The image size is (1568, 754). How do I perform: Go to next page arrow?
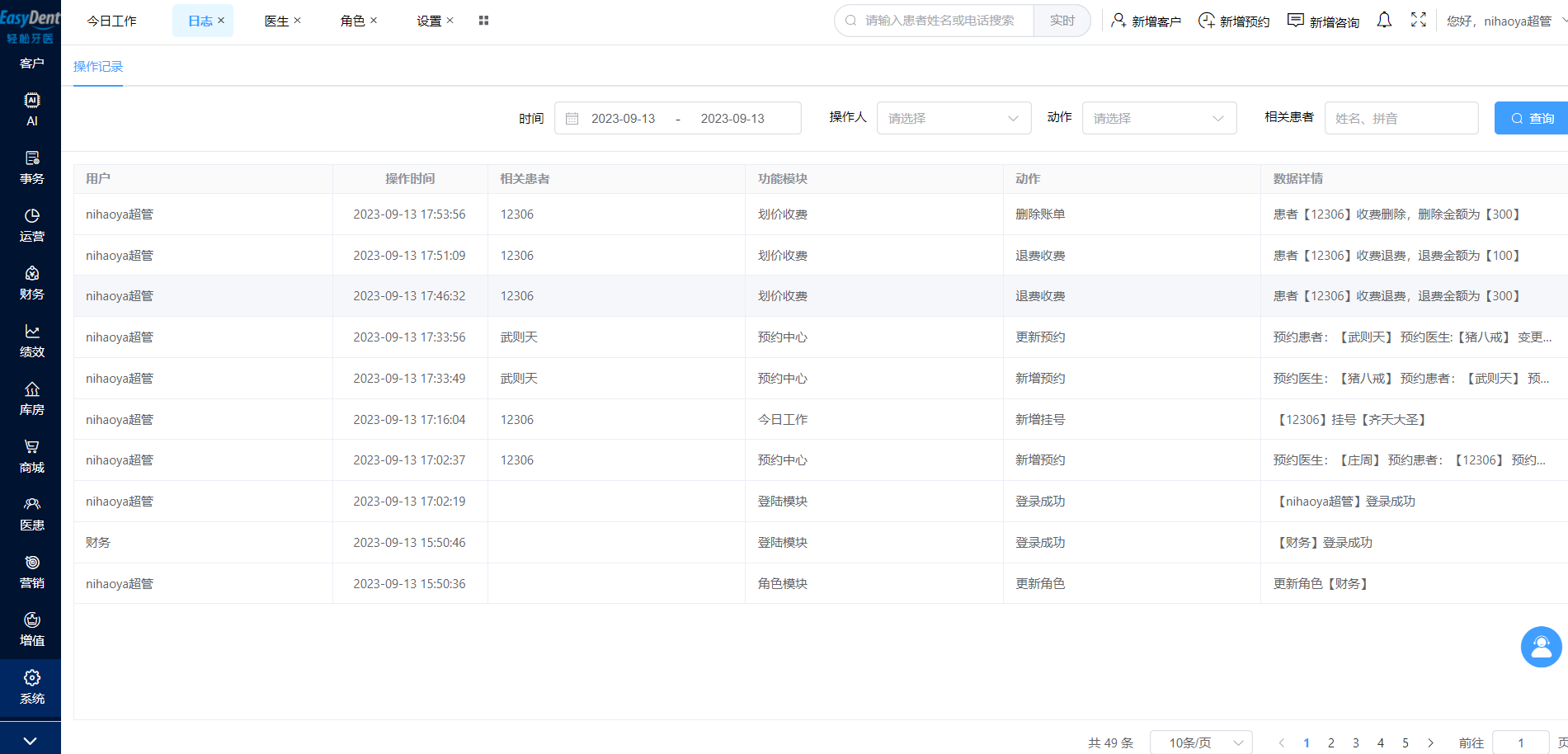(x=1430, y=742)
